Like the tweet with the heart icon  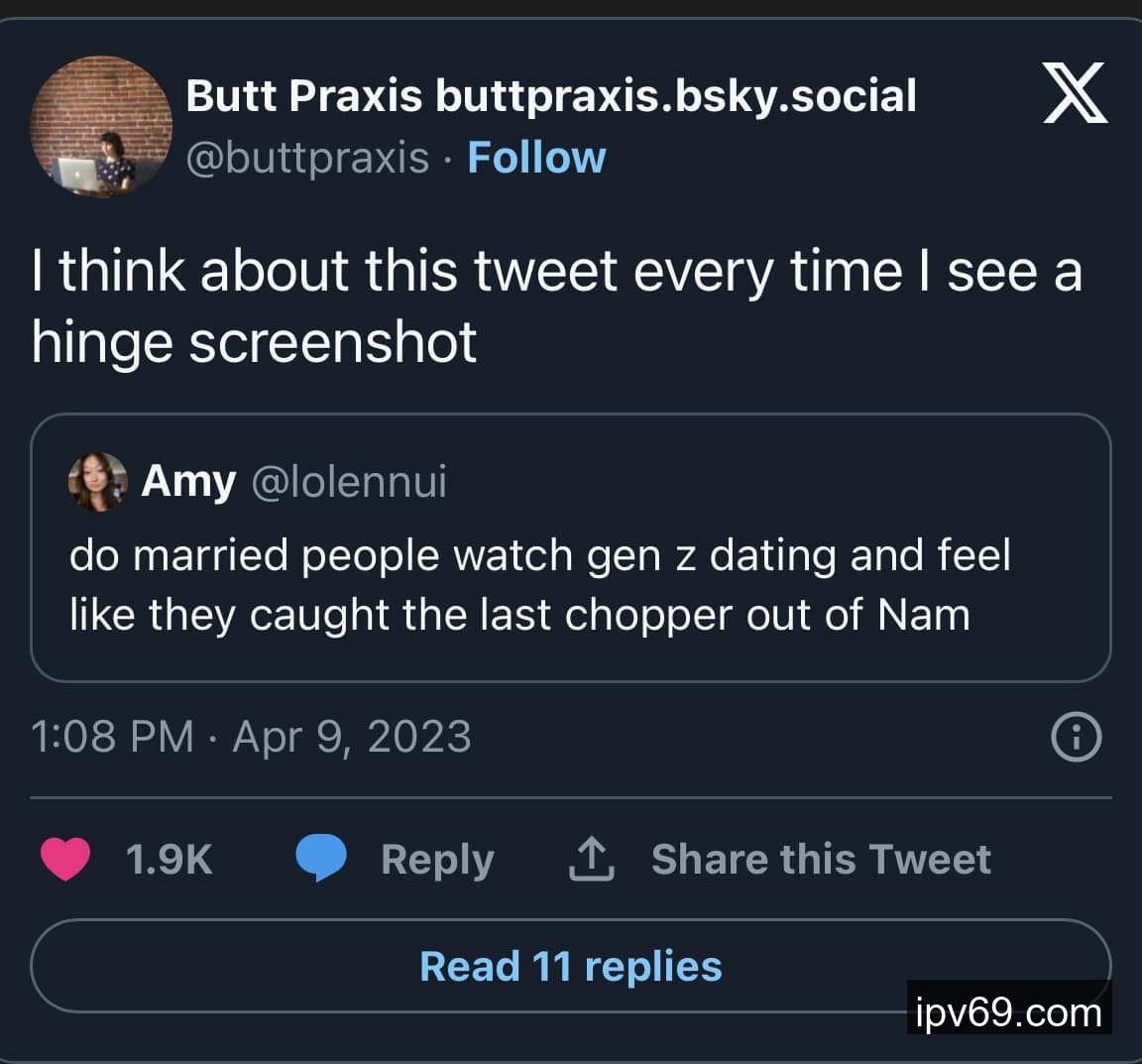[65, 859]
